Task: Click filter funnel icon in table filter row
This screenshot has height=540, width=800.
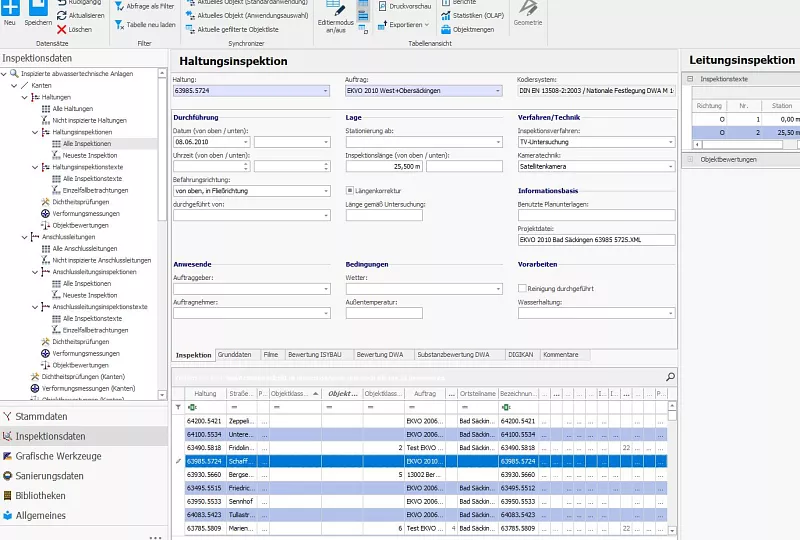Action: coord(178,407)
